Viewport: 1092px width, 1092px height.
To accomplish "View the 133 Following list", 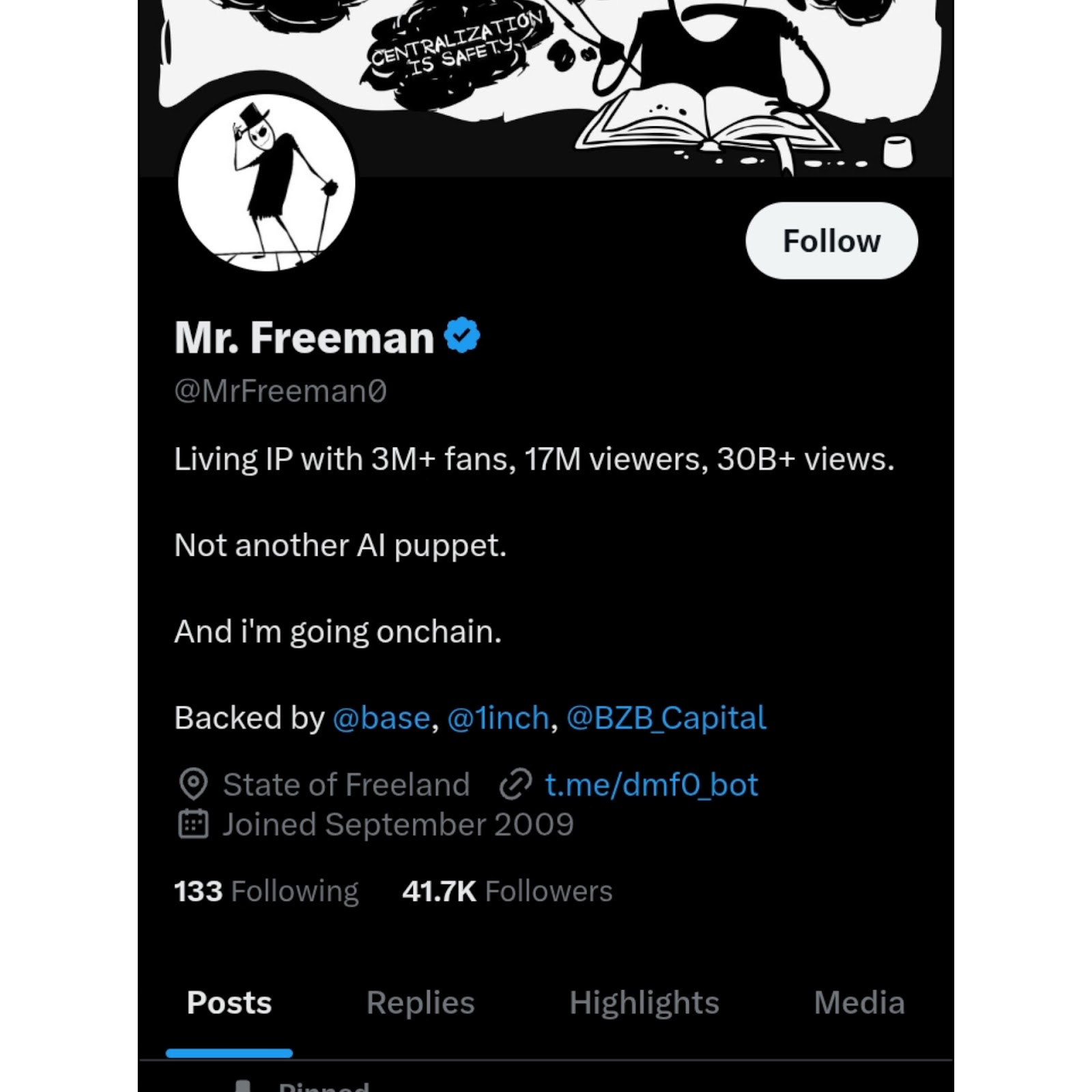I will pos(266,891).
